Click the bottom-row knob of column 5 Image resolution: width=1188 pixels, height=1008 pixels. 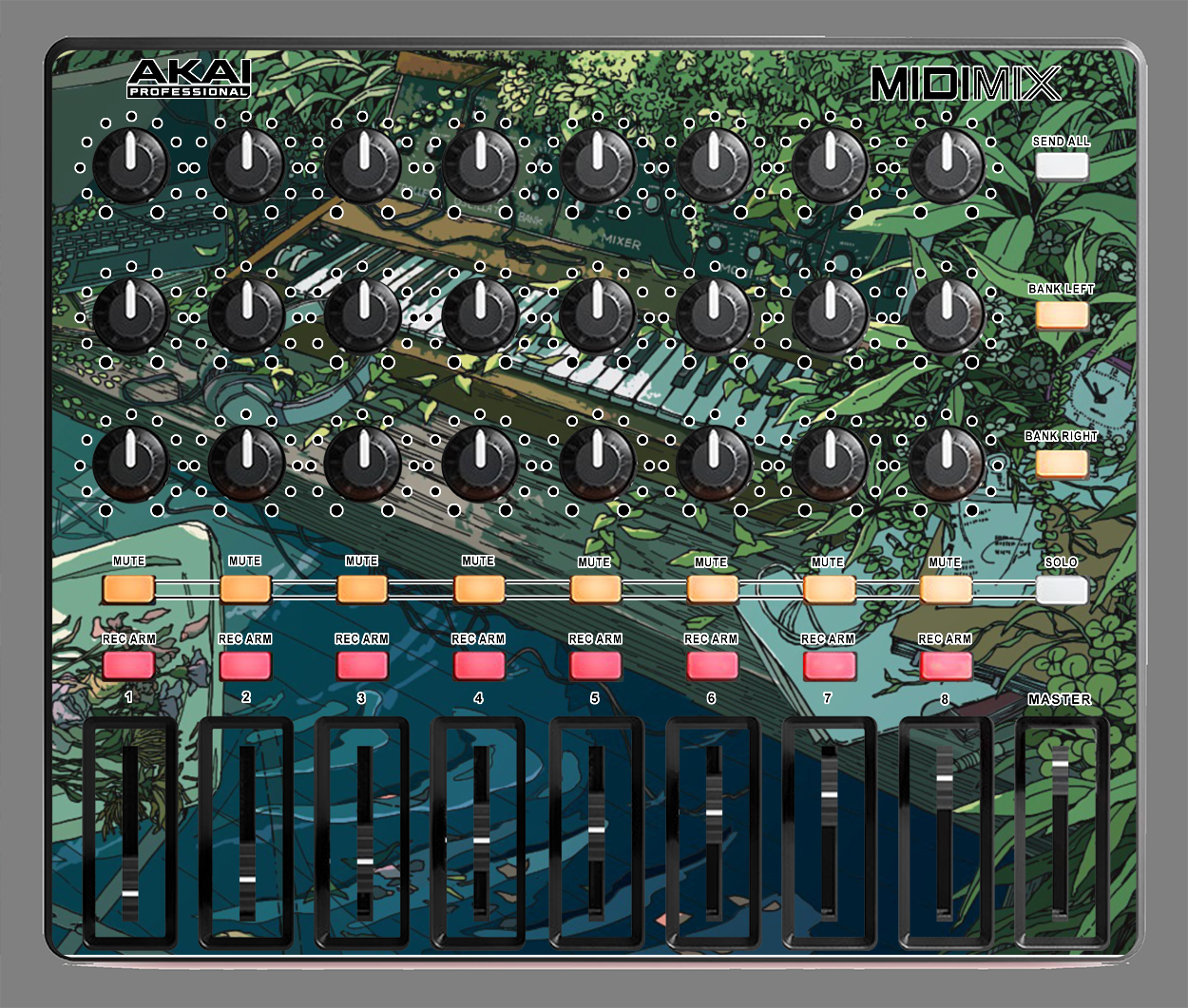[x=597, y=463]
